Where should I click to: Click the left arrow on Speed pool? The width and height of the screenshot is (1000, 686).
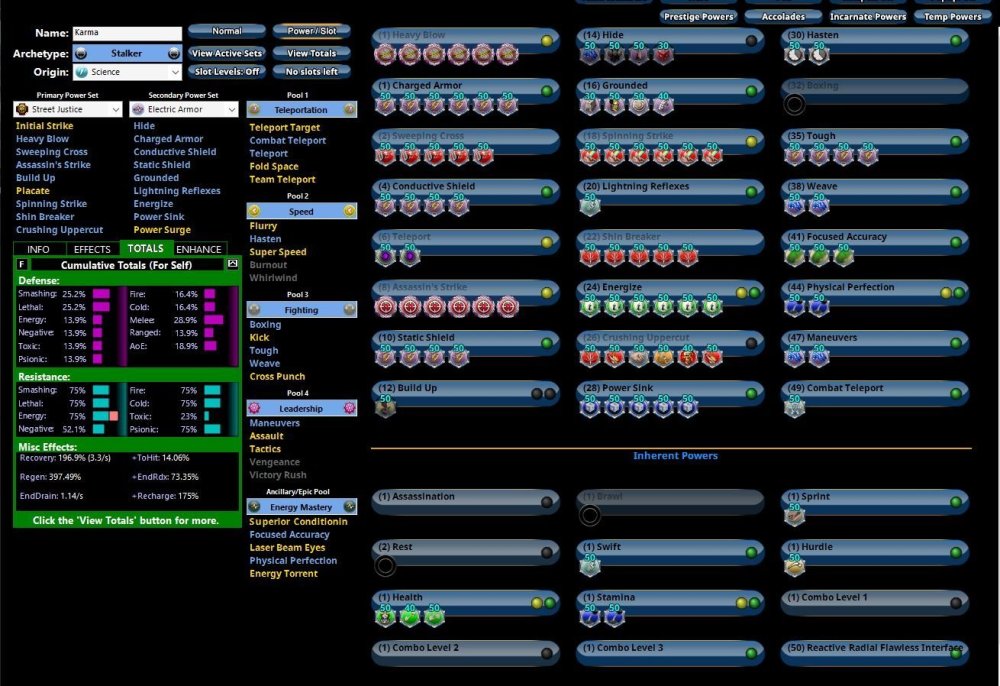pos(254,211)
